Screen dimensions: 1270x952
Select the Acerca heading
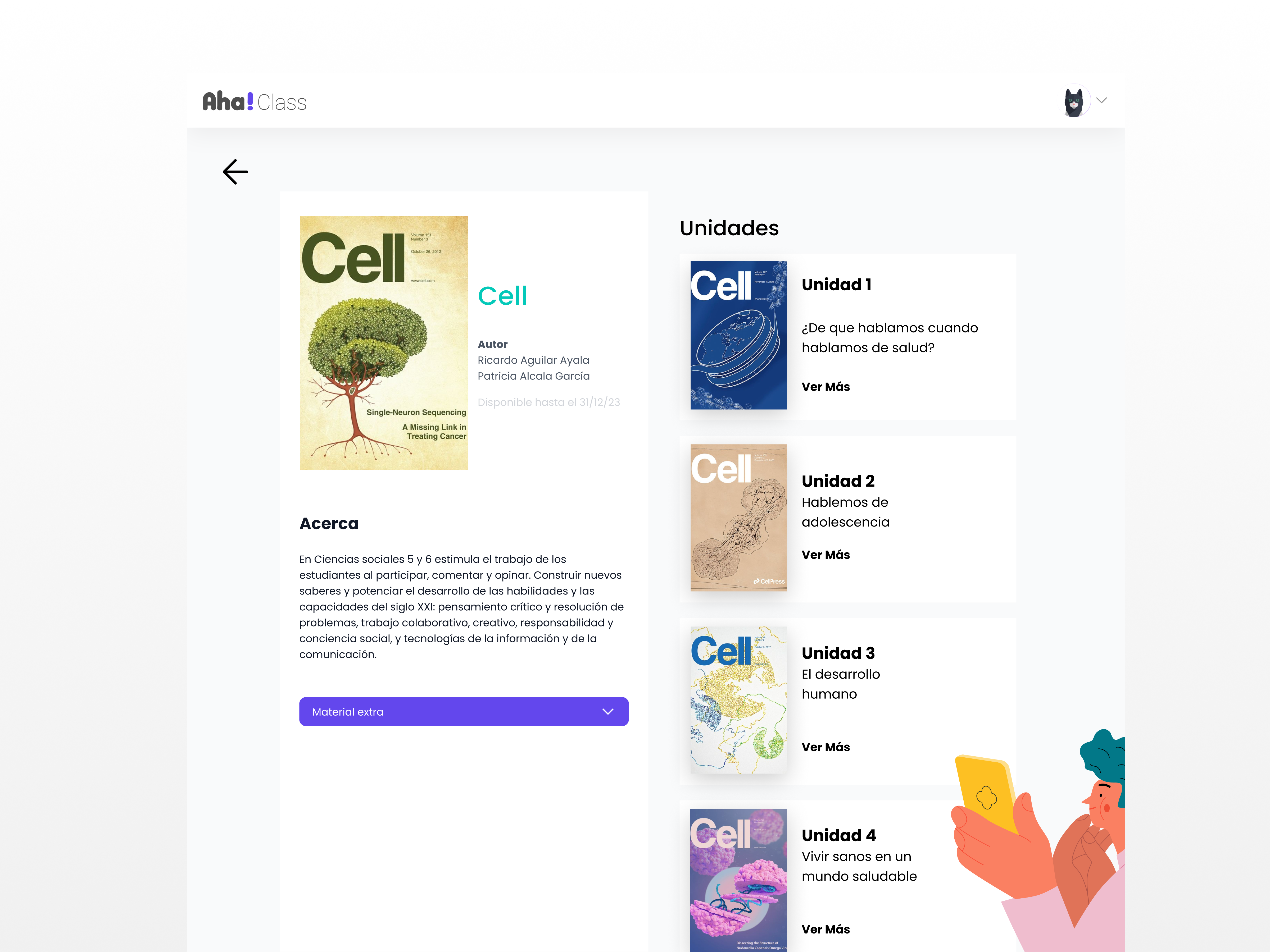(x=329, y=523)
